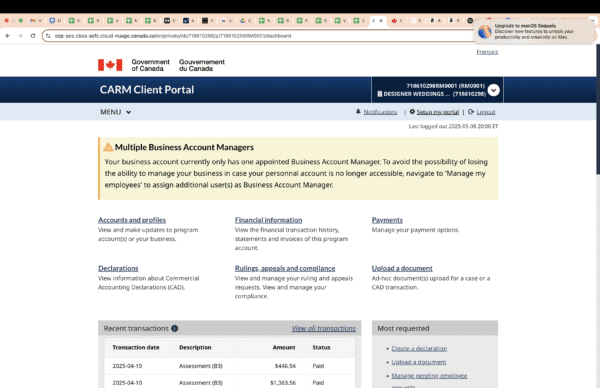
Task: Click the browser forward arrow
Action: pos(20,36)
